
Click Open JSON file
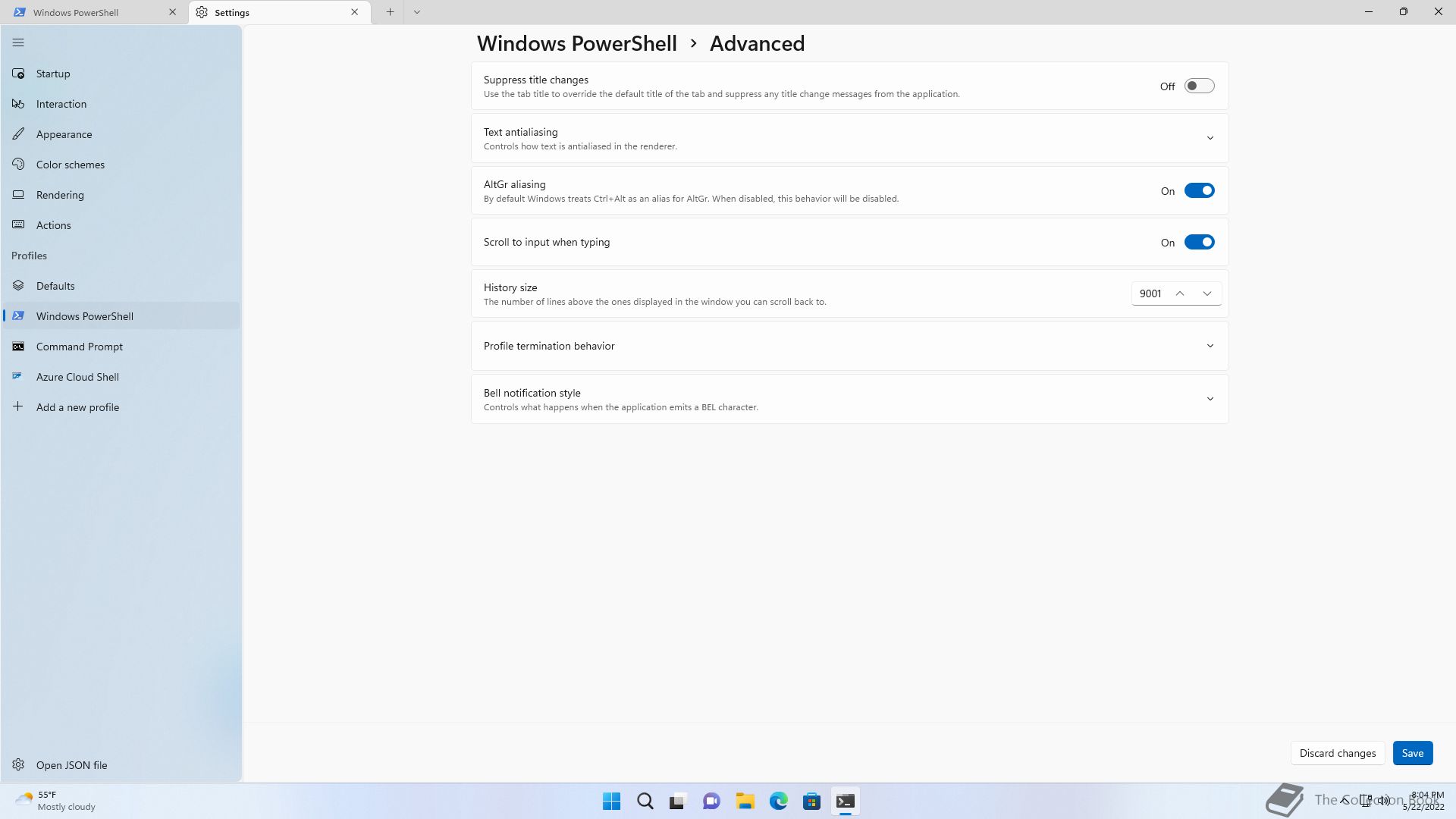121,765
